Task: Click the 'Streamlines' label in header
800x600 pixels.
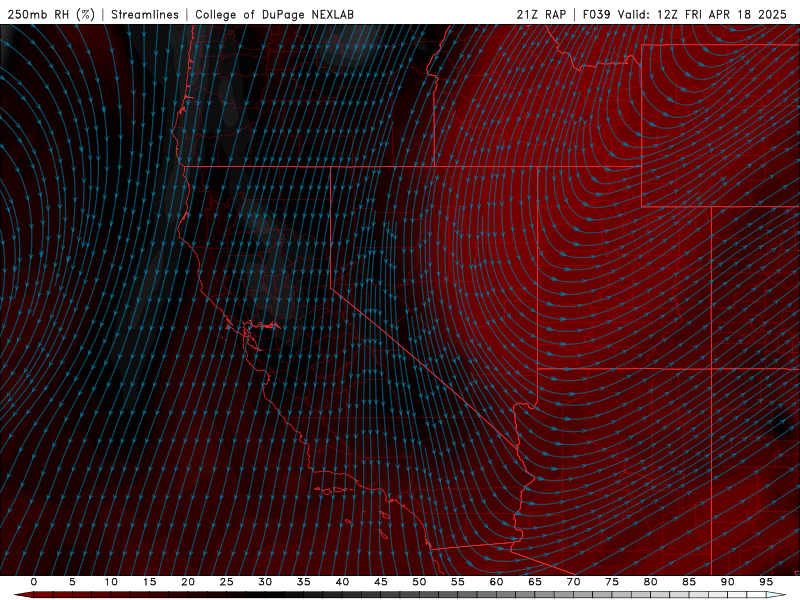Action: tap(145, 14)
